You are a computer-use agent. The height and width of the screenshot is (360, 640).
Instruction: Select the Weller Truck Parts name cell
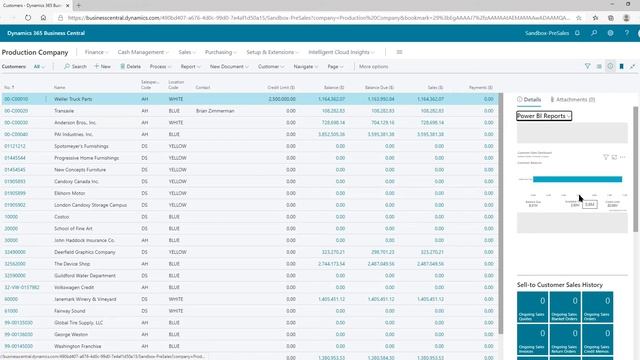(73, 99)
